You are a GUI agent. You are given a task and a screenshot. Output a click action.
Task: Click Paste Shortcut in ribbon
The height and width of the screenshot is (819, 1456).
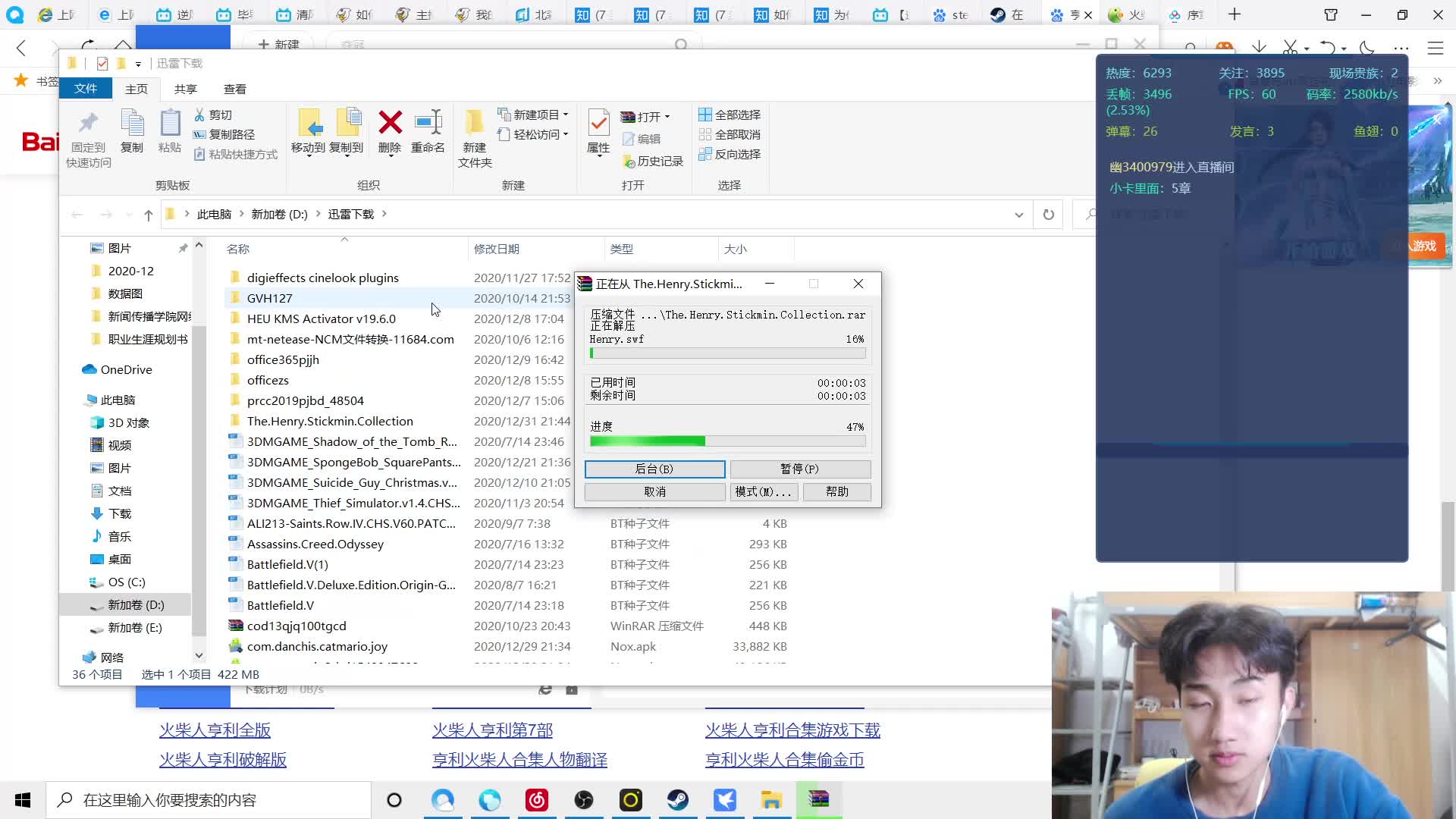point(236,154)
